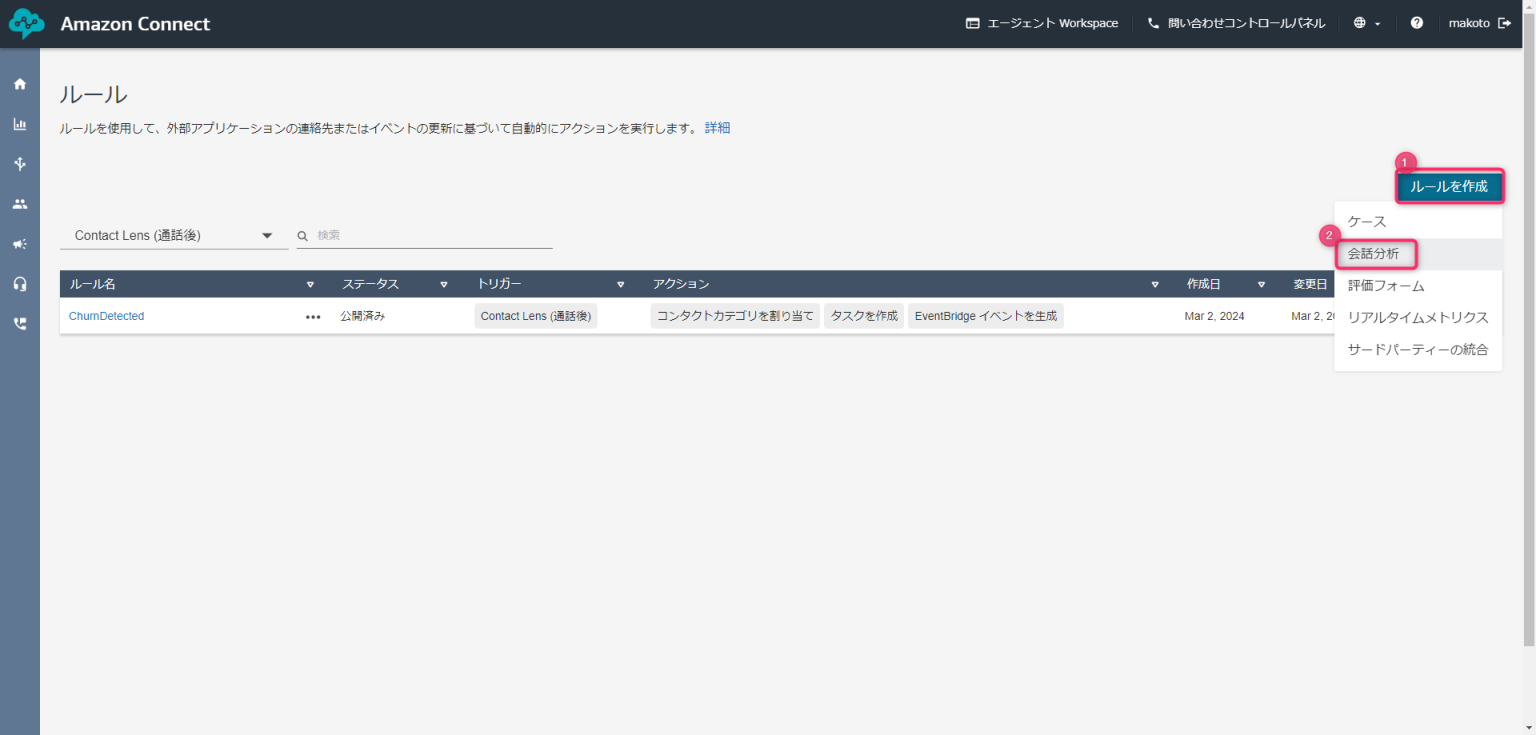Open the headset agent icon in sidebar

click(x=19, y=284)
